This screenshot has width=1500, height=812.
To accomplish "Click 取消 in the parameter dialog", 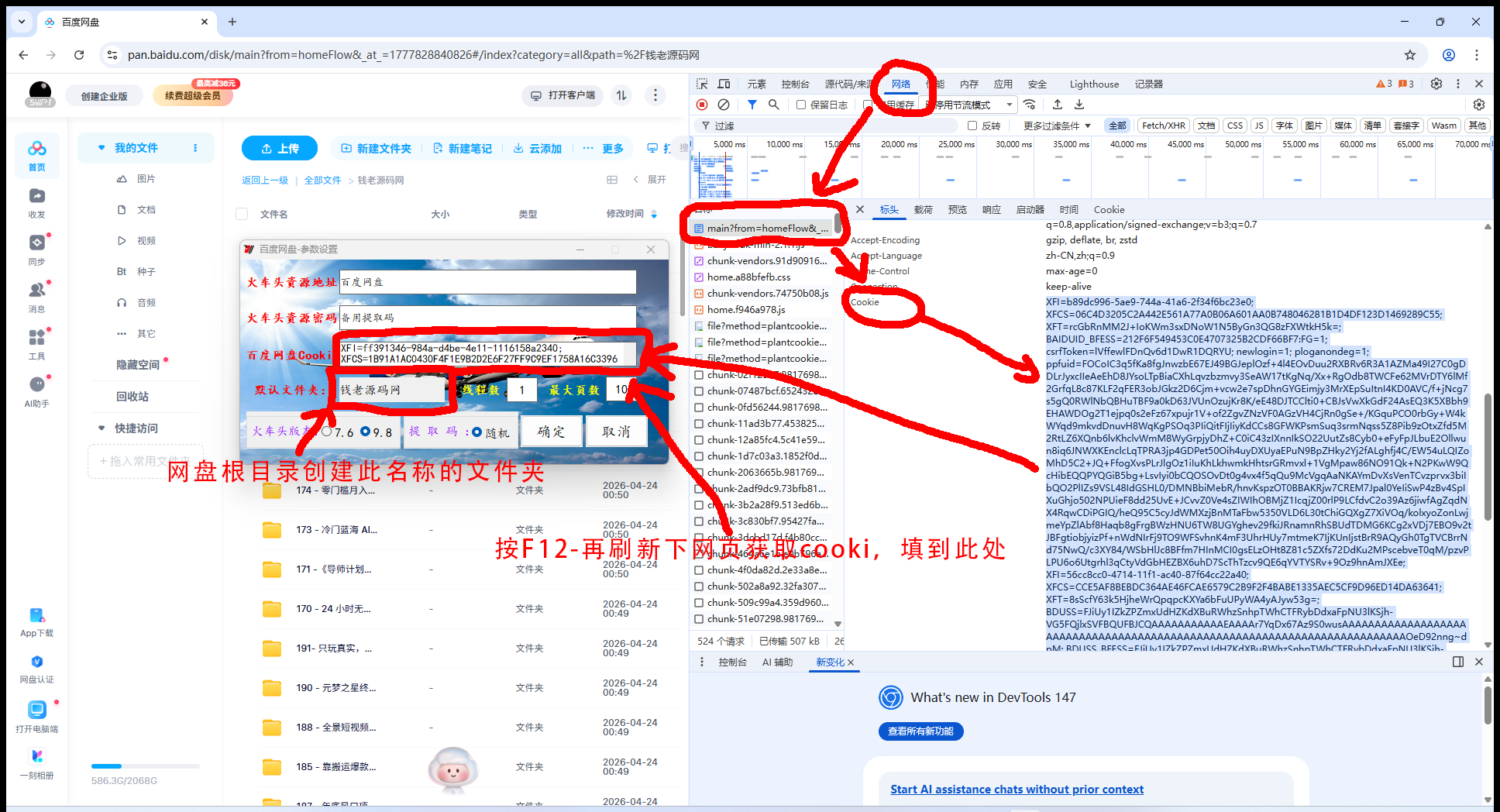I will (x=616, y=432).
